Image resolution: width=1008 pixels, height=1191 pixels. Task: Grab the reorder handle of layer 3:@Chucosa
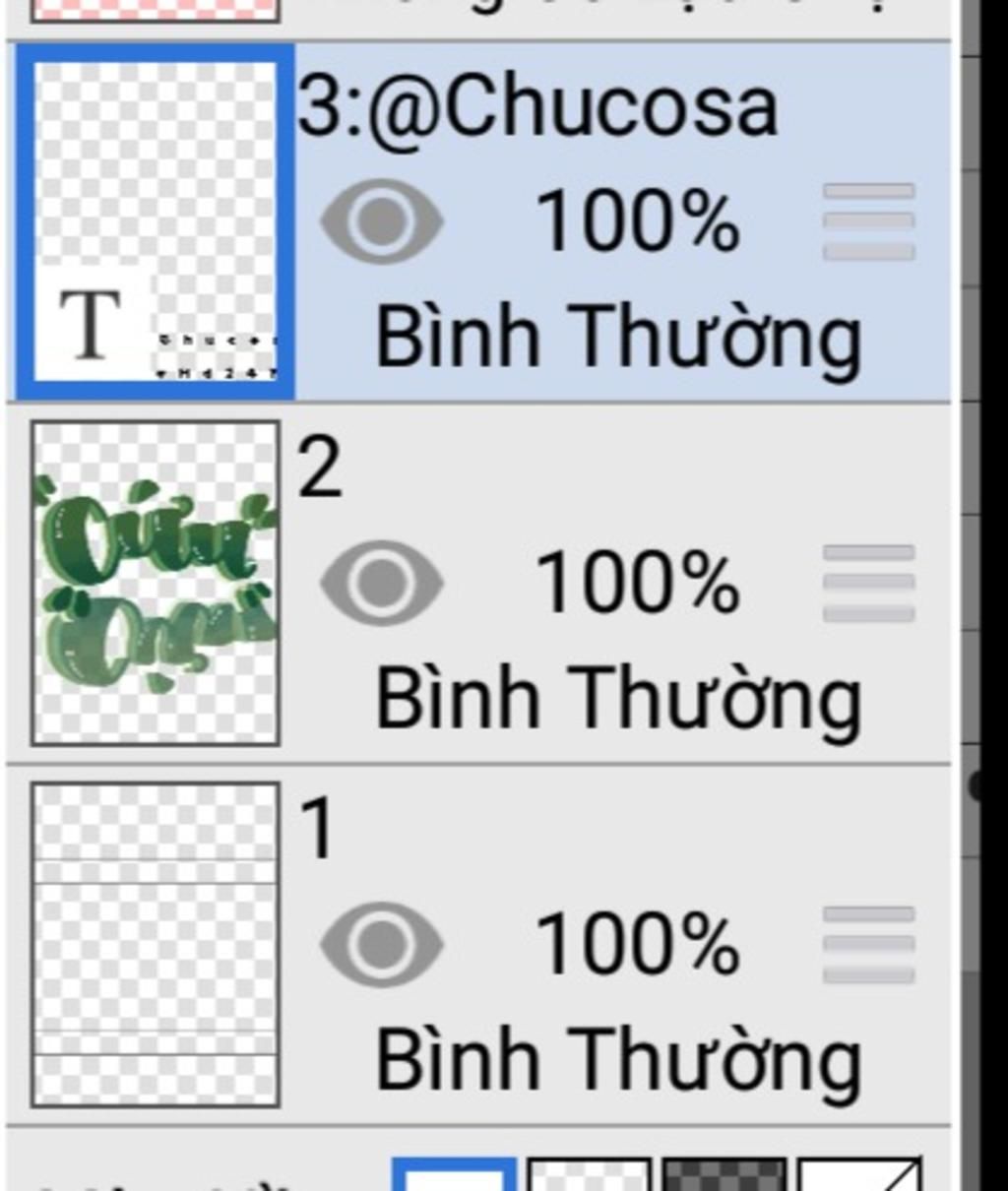pyautogui.click(x=869, y=221)
